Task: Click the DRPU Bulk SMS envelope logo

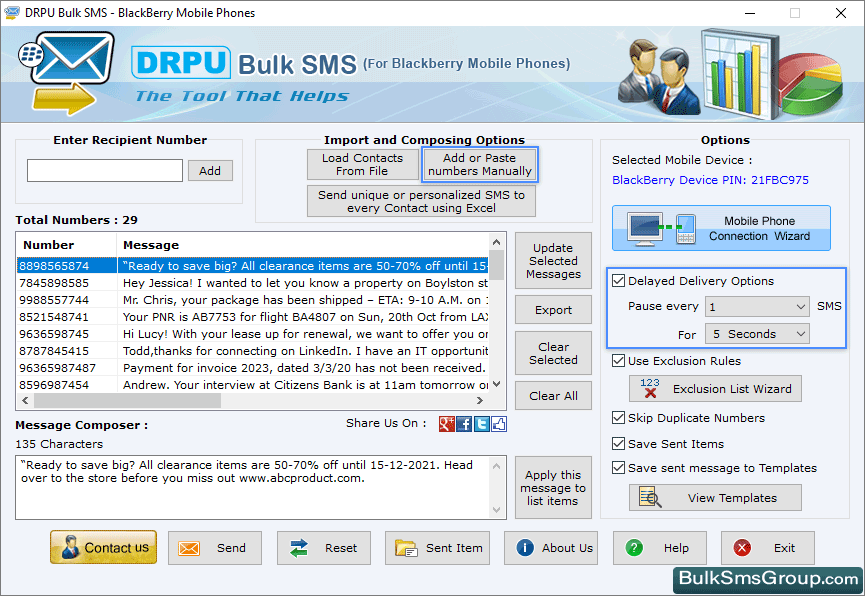Action: point(67,72)
